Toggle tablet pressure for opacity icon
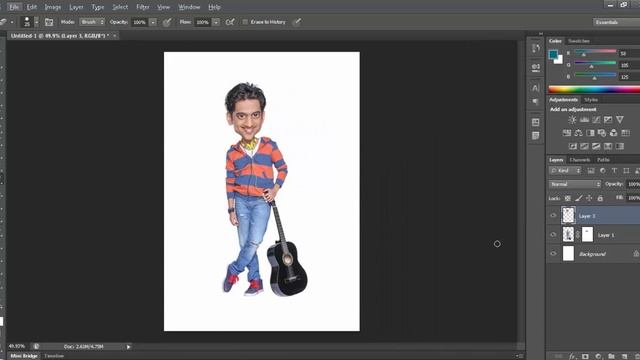Screen dimensions: 640x360 click(167, 22)
